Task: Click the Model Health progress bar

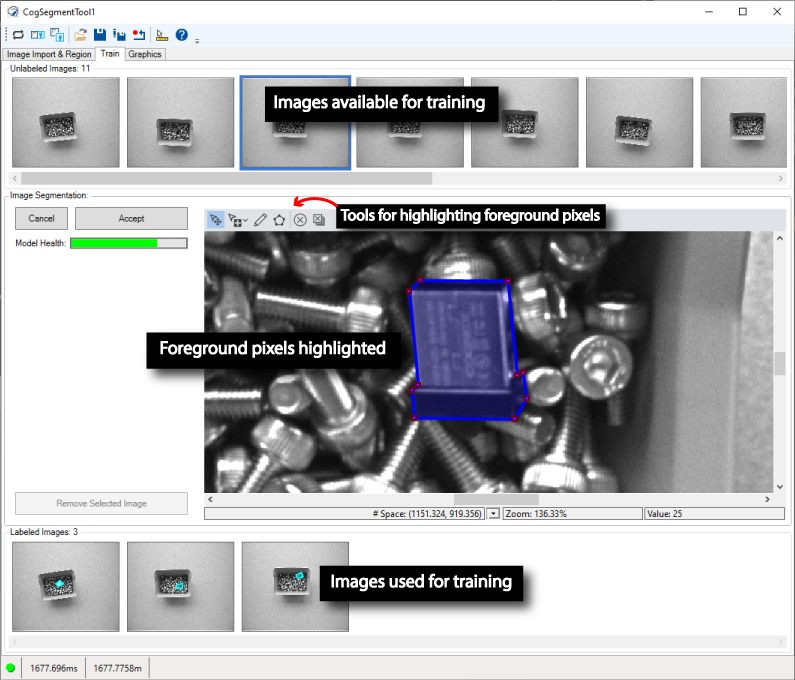Action: 129,243
